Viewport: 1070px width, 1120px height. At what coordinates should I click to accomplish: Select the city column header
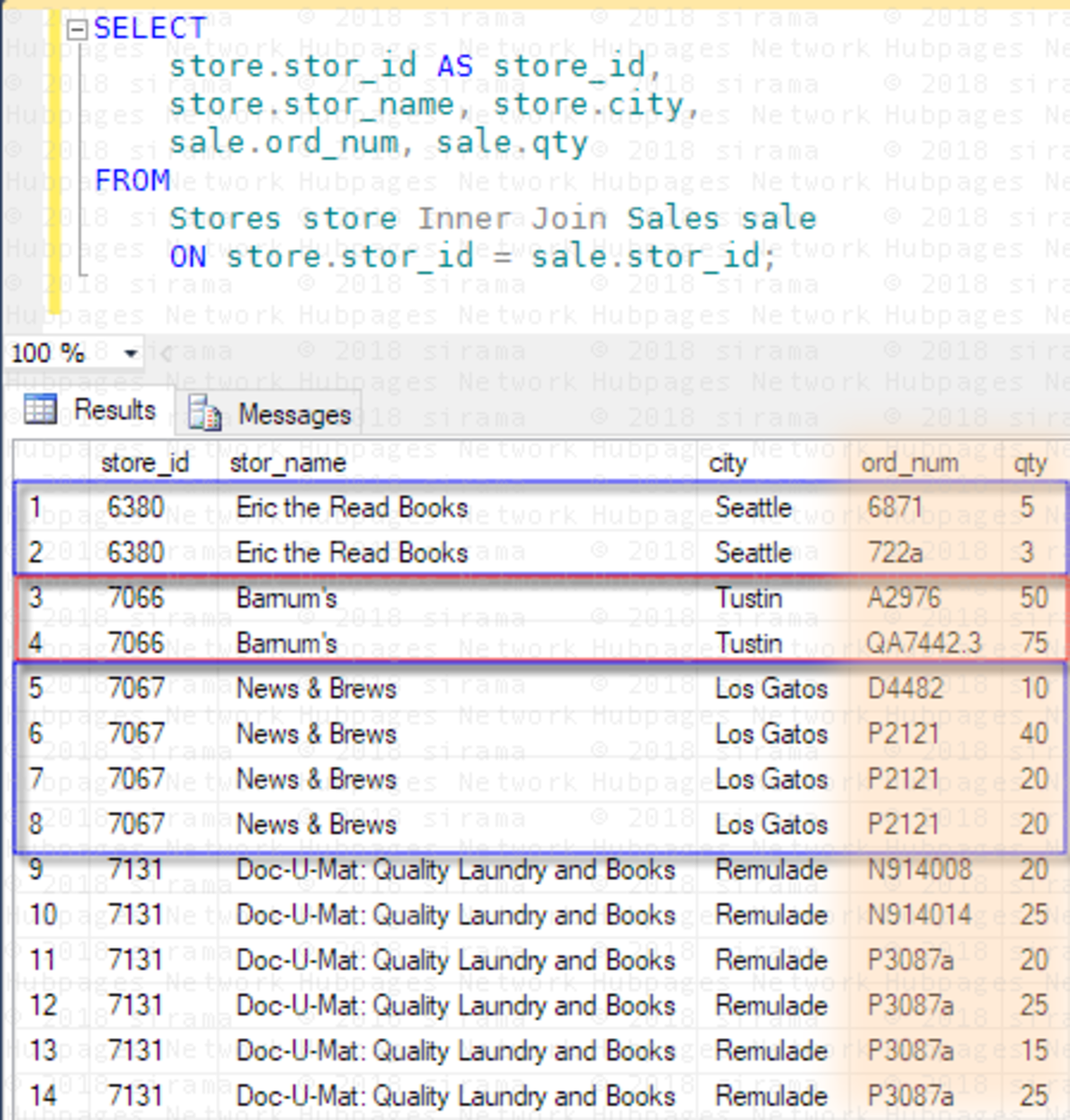(x=728, y=463)
